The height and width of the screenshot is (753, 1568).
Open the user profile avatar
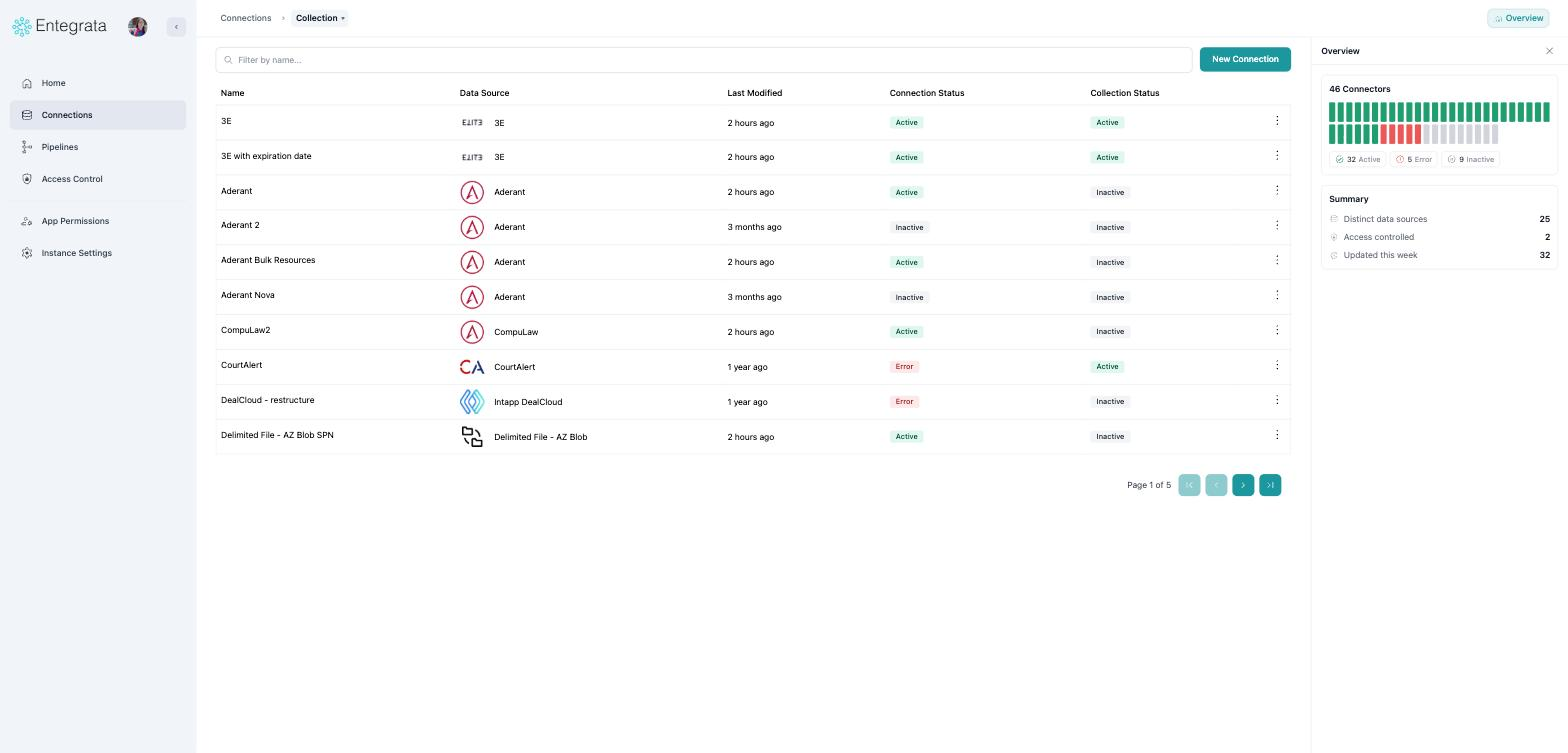tap(138, 27)
